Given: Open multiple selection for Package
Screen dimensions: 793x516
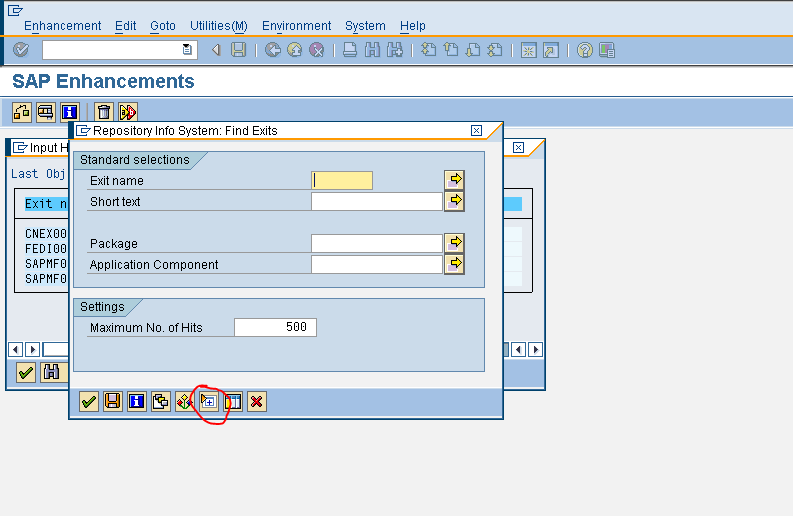Looking at the screenshot, I should 454,243.
